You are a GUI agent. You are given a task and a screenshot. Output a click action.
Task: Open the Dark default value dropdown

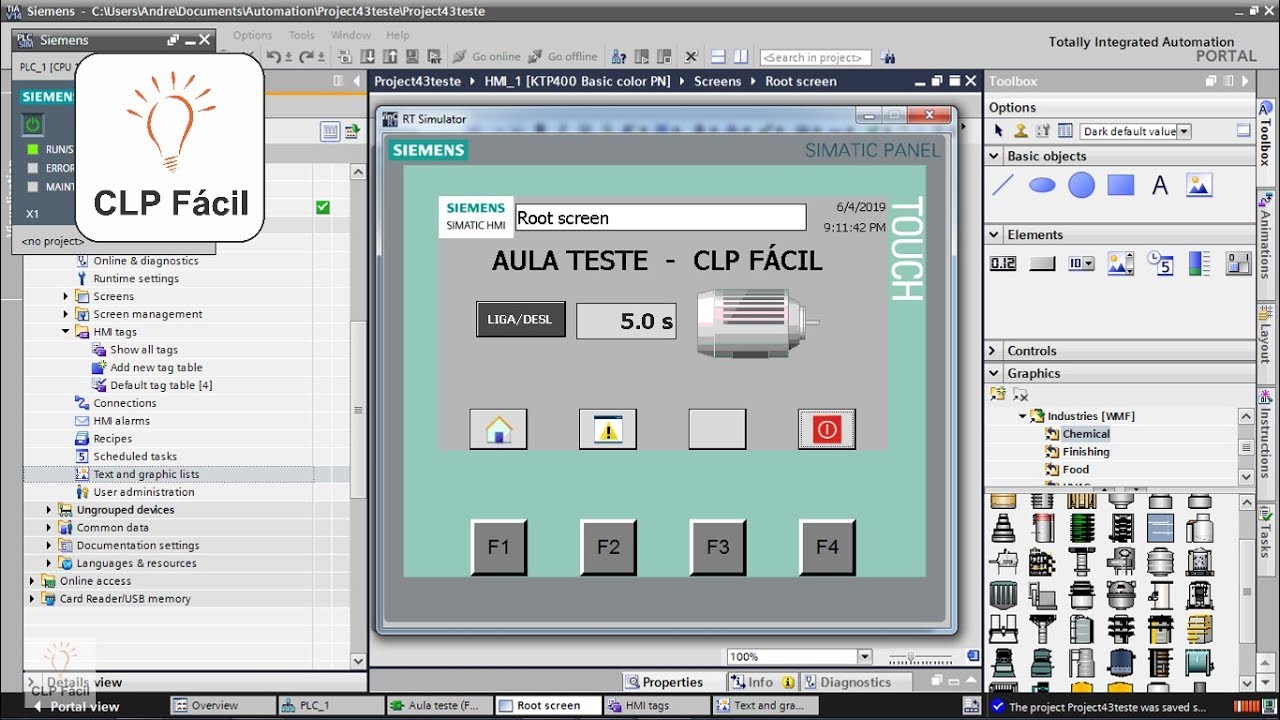pyautogui.click(x=1184, y=131)
